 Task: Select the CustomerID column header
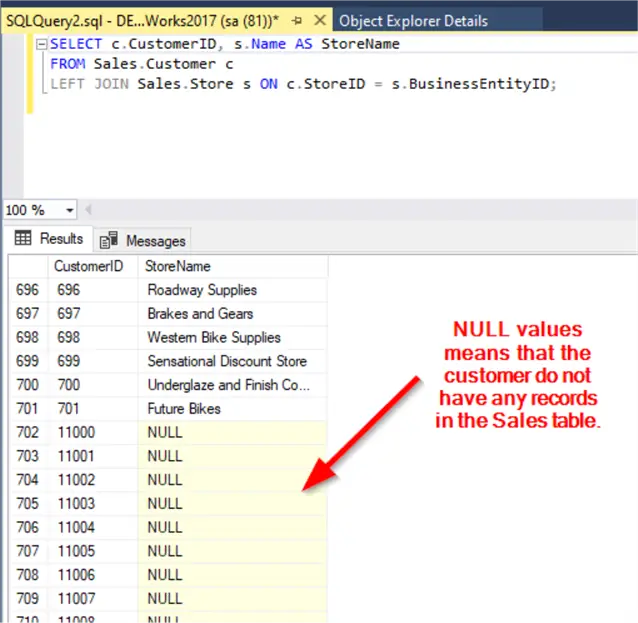(88, 266)
